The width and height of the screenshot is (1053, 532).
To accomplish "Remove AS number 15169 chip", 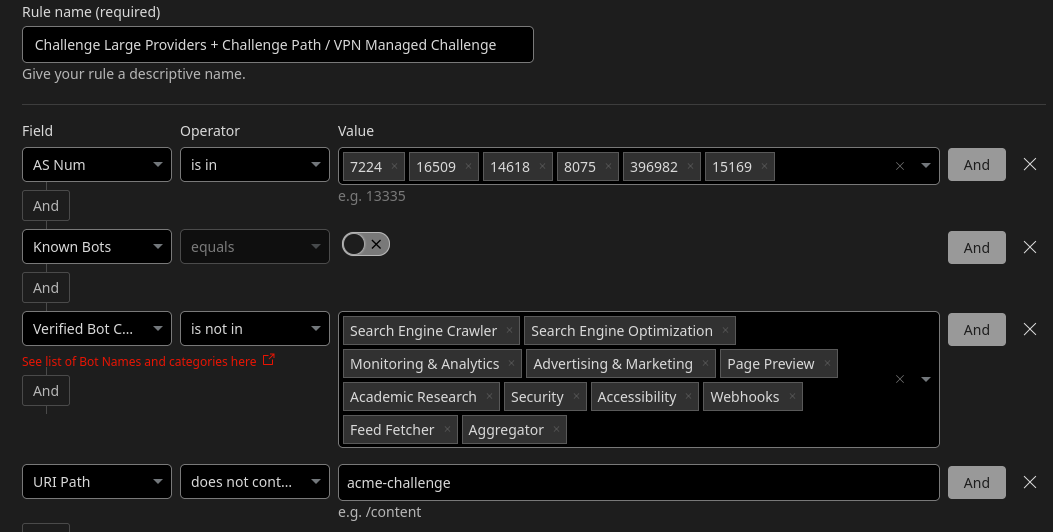I will [764, 167].
